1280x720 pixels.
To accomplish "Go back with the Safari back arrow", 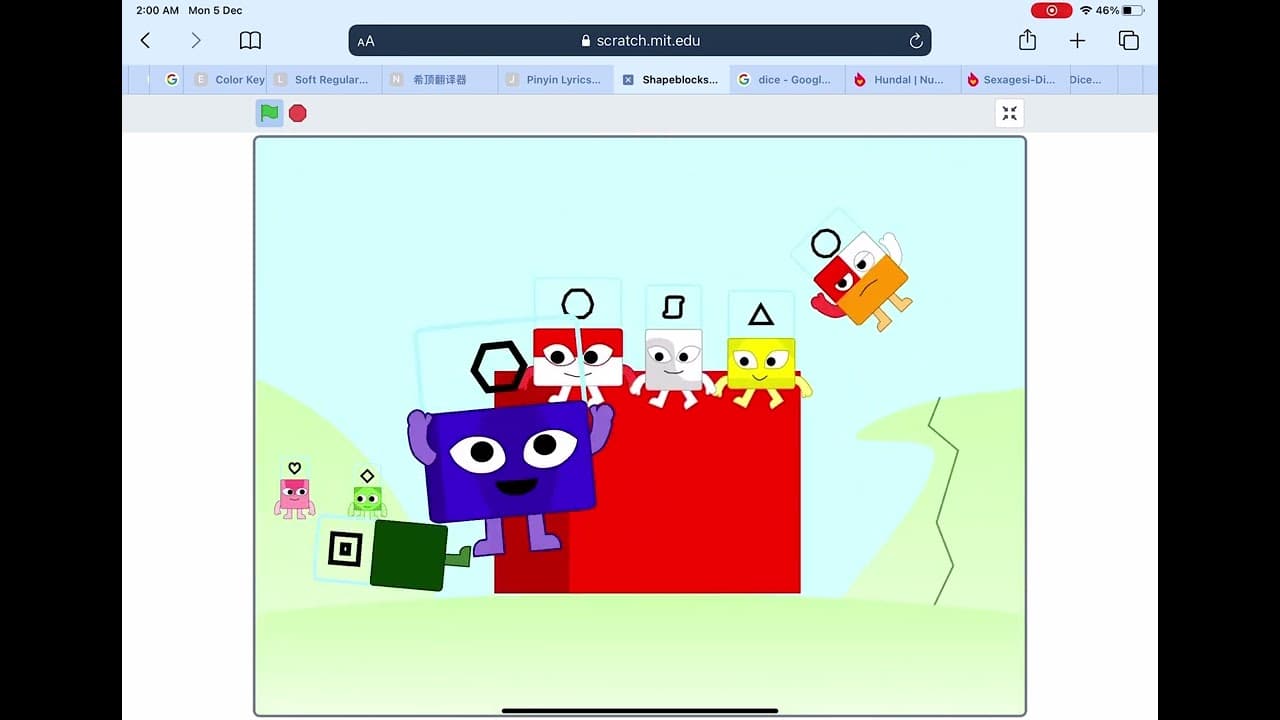I will [146, 40].
